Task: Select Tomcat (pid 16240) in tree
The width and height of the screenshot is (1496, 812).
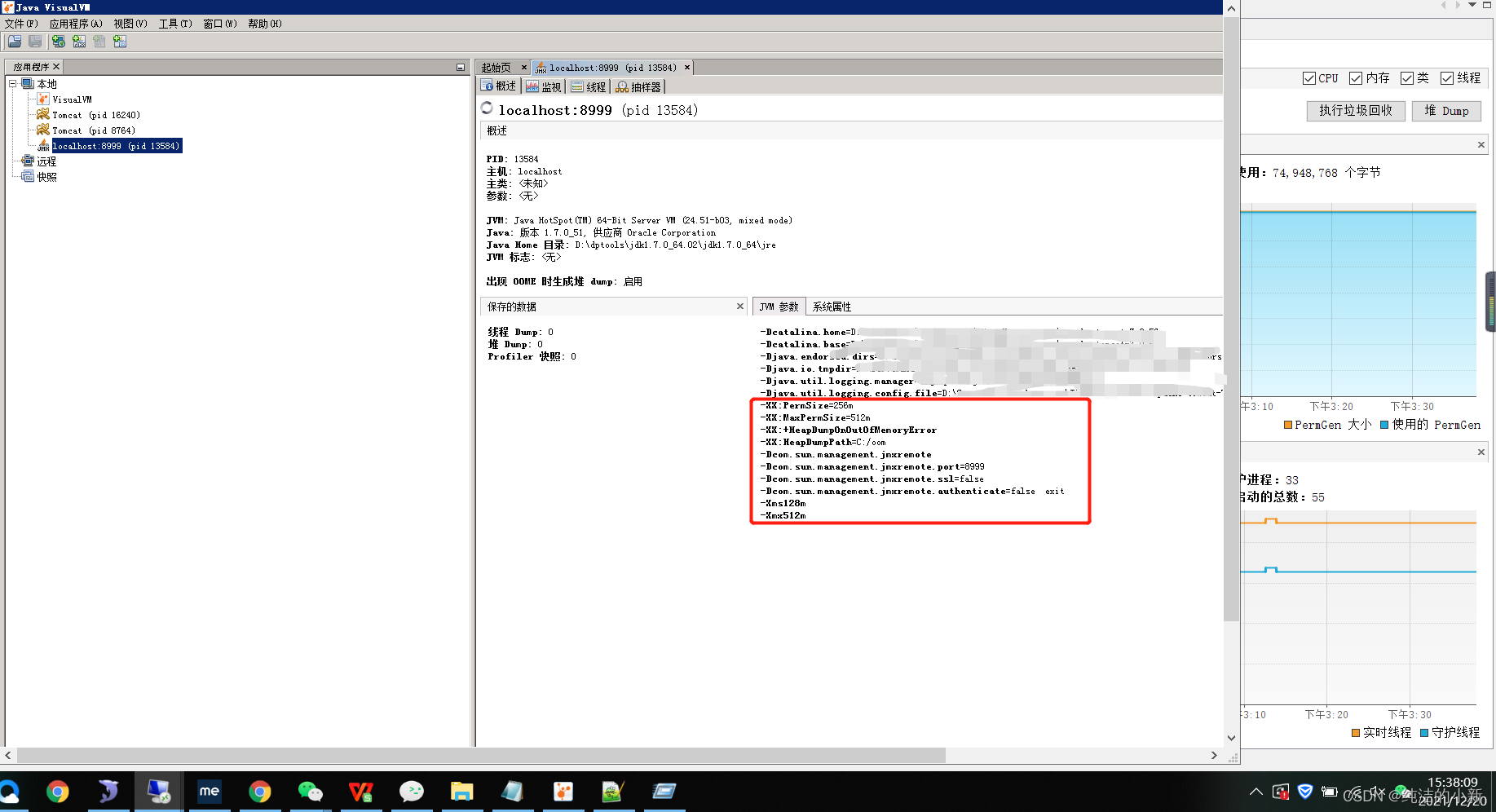Action: [x=95, y=115]
